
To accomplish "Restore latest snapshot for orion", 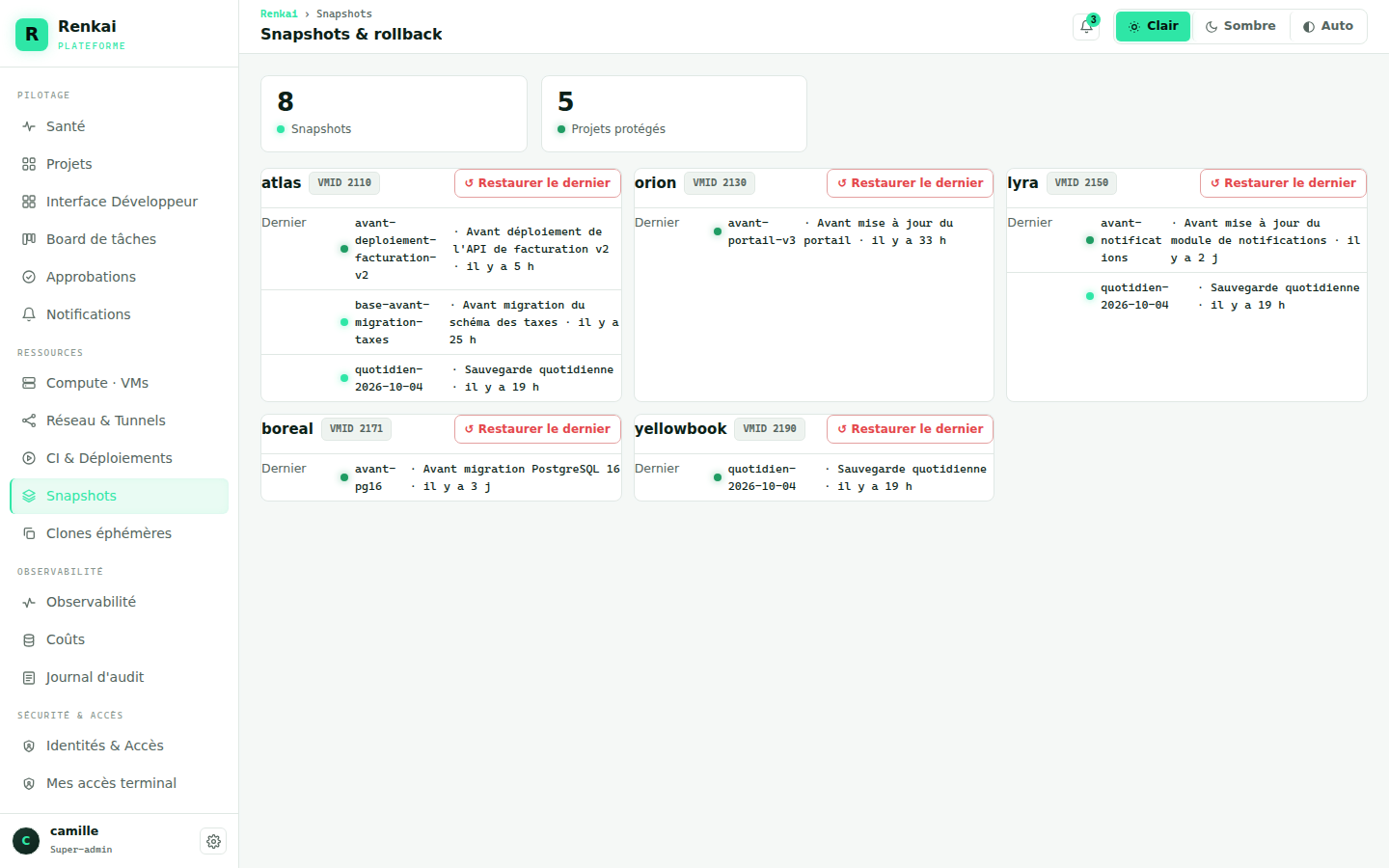I will [x=910, y=183].
